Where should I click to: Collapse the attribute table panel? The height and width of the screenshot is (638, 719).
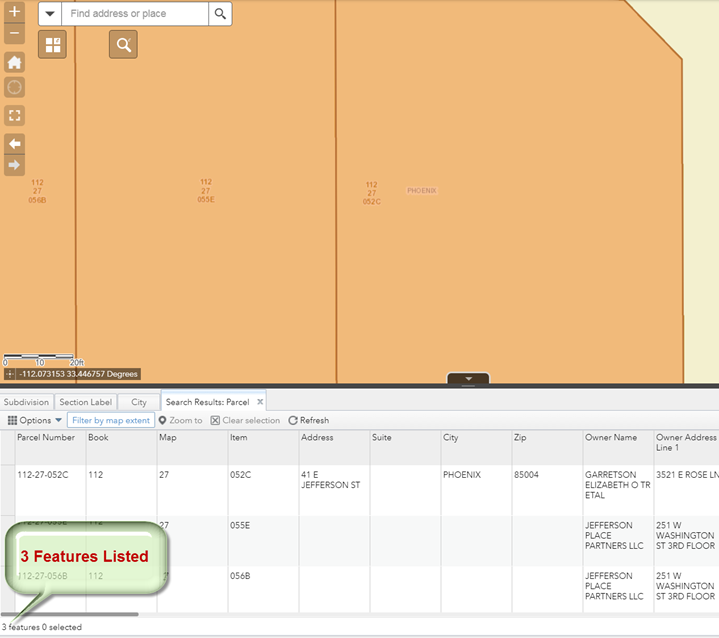[x=467, y=379]
